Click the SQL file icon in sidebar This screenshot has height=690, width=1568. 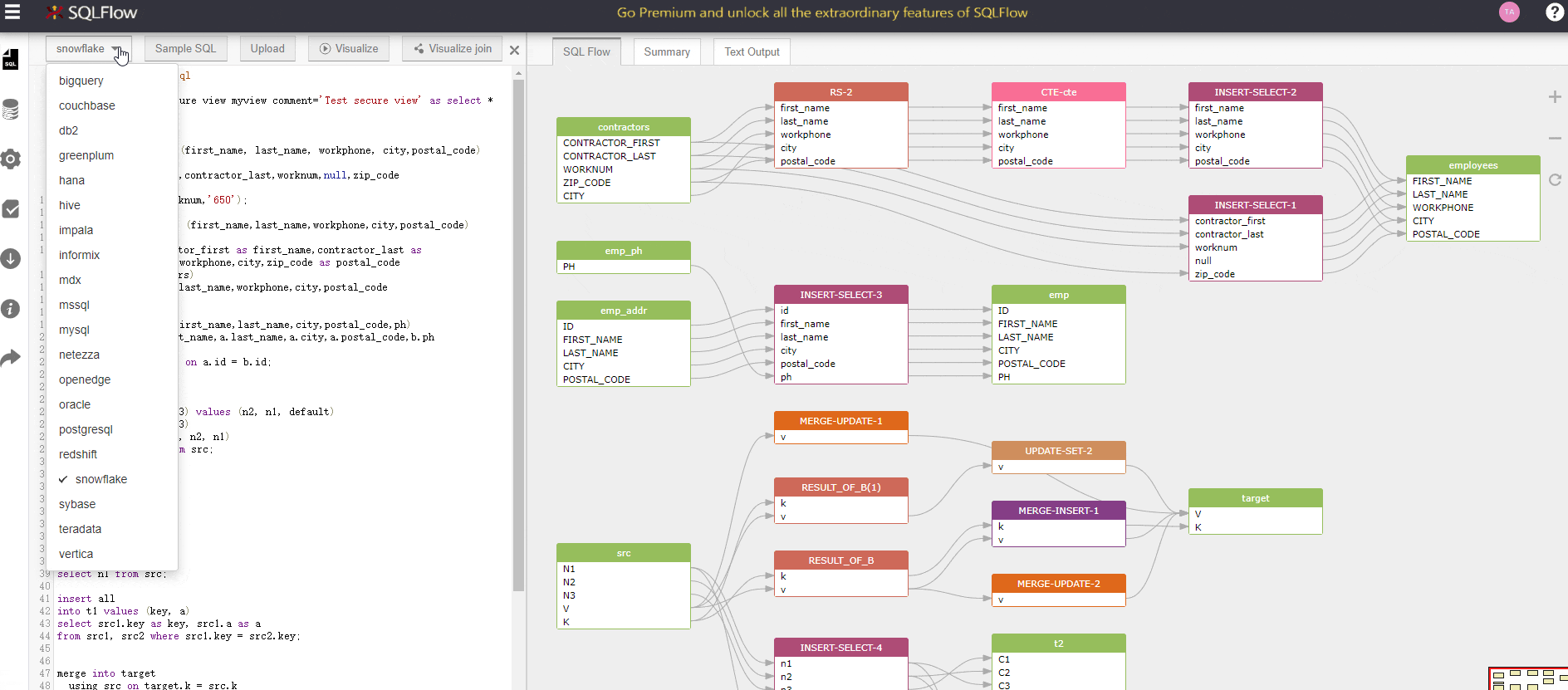point(11,60)
